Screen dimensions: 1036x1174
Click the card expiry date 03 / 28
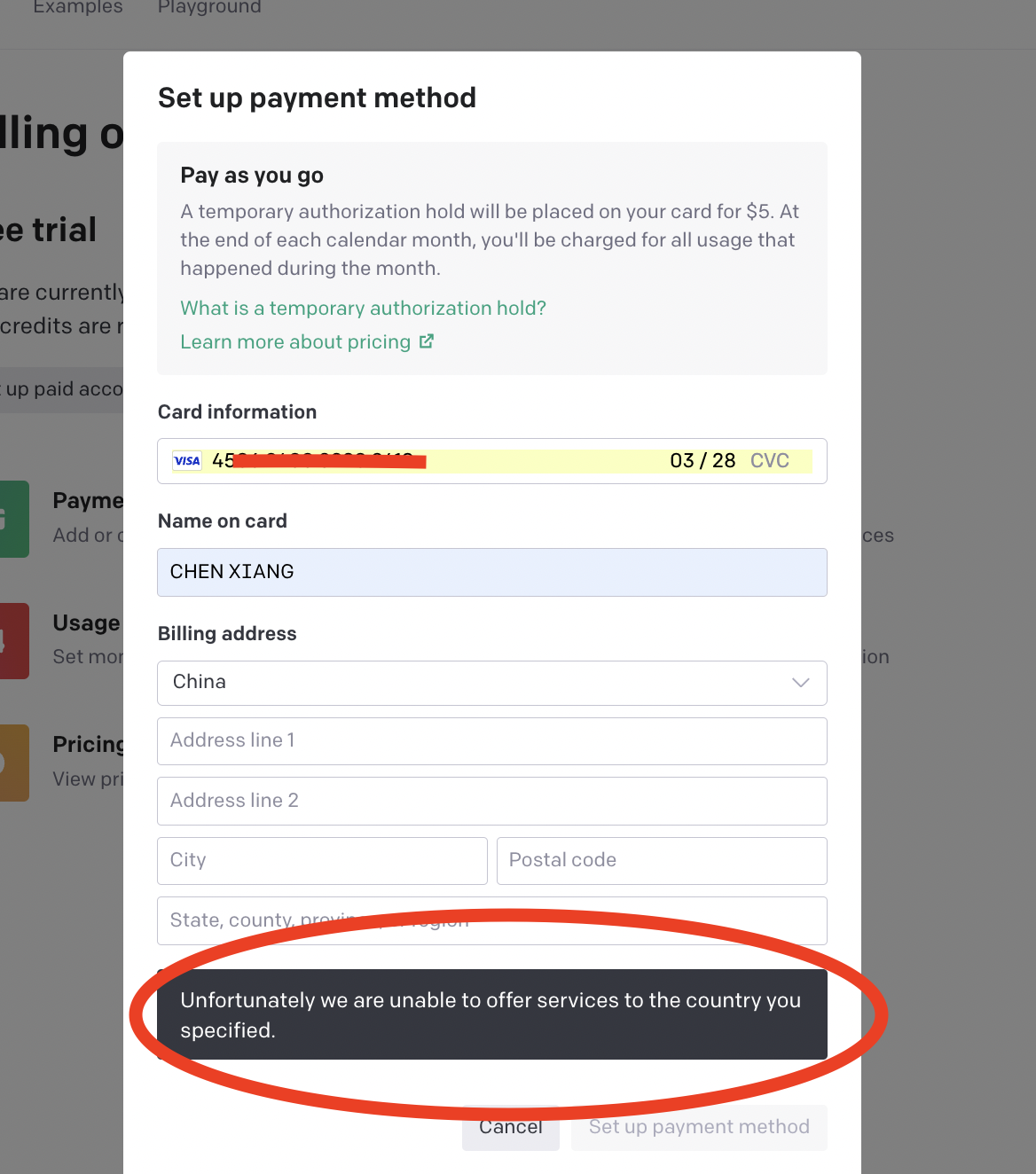click(x=702, y=460)
